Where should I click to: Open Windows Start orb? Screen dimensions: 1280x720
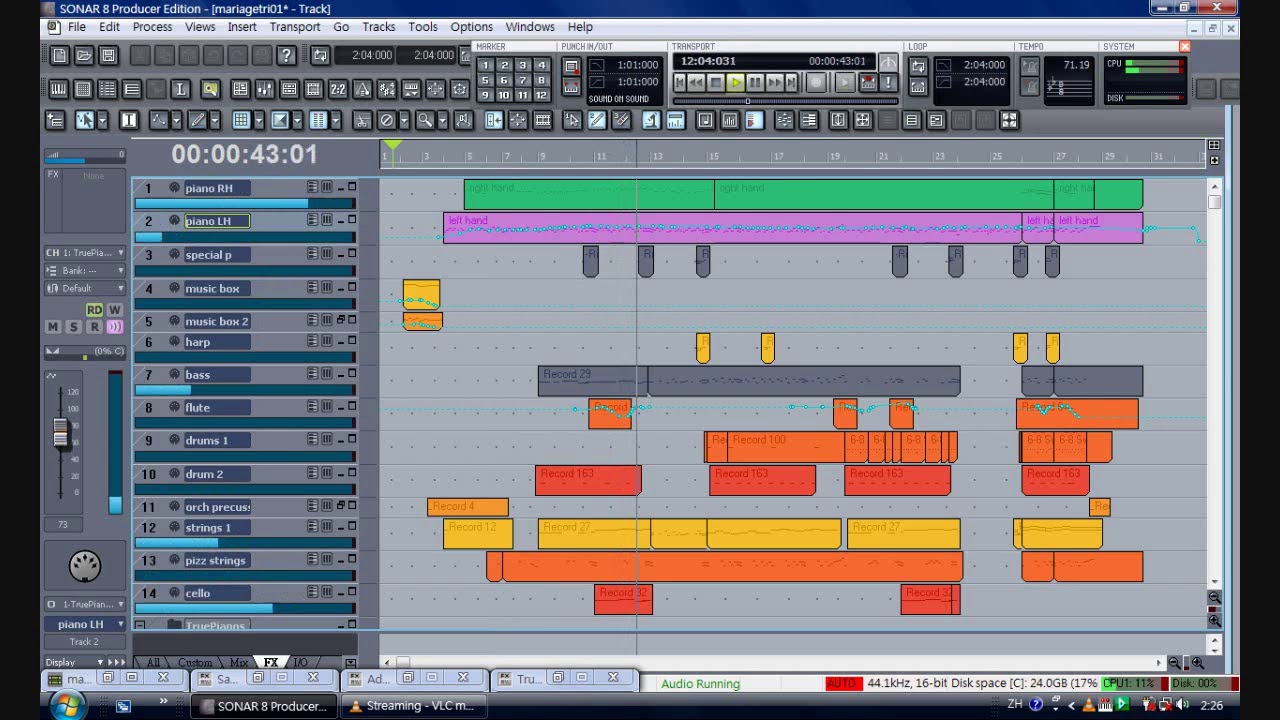[x=68, y=705]
